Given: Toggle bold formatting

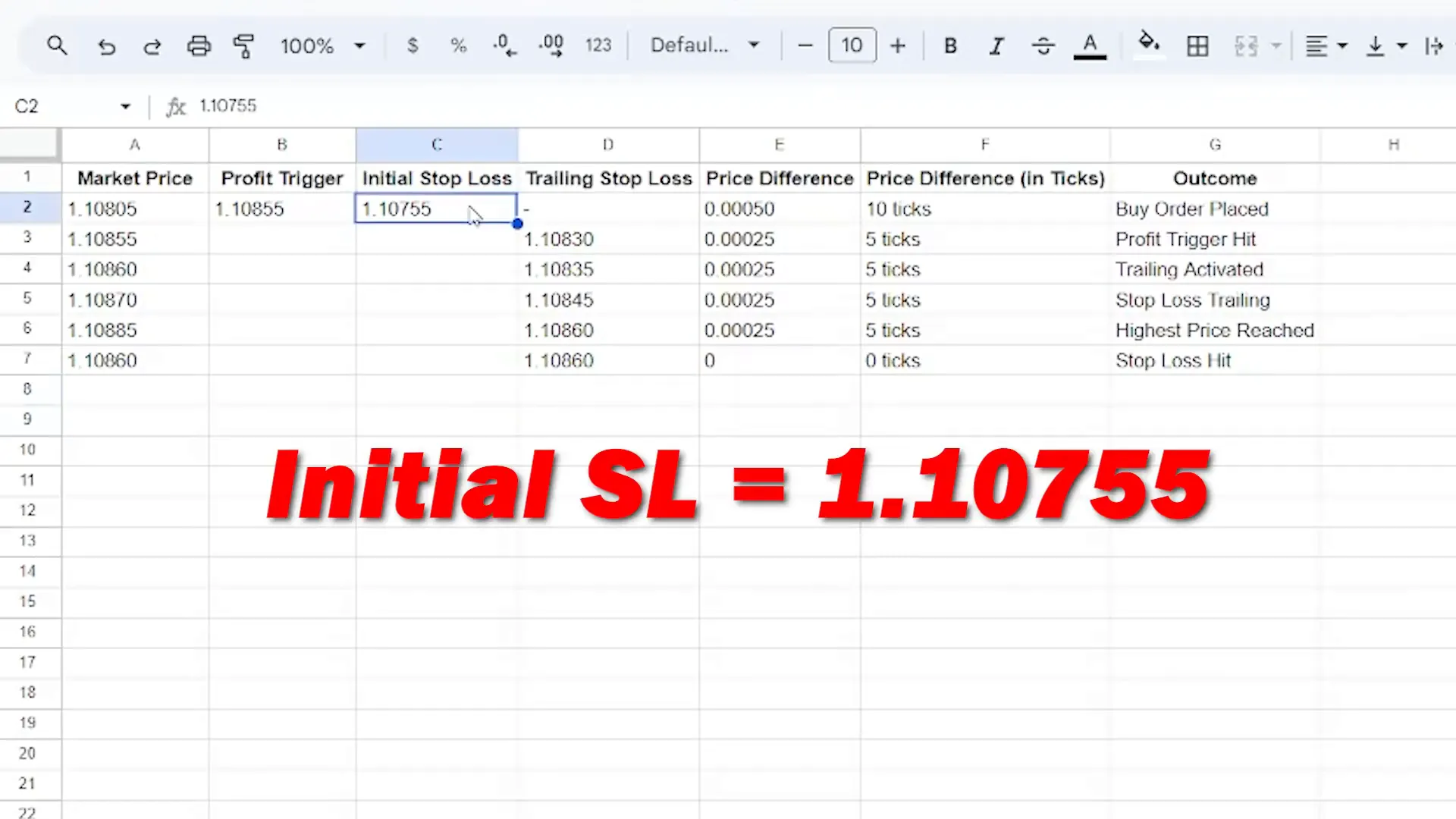Looking at the screenshot, I should click(950, 46).
